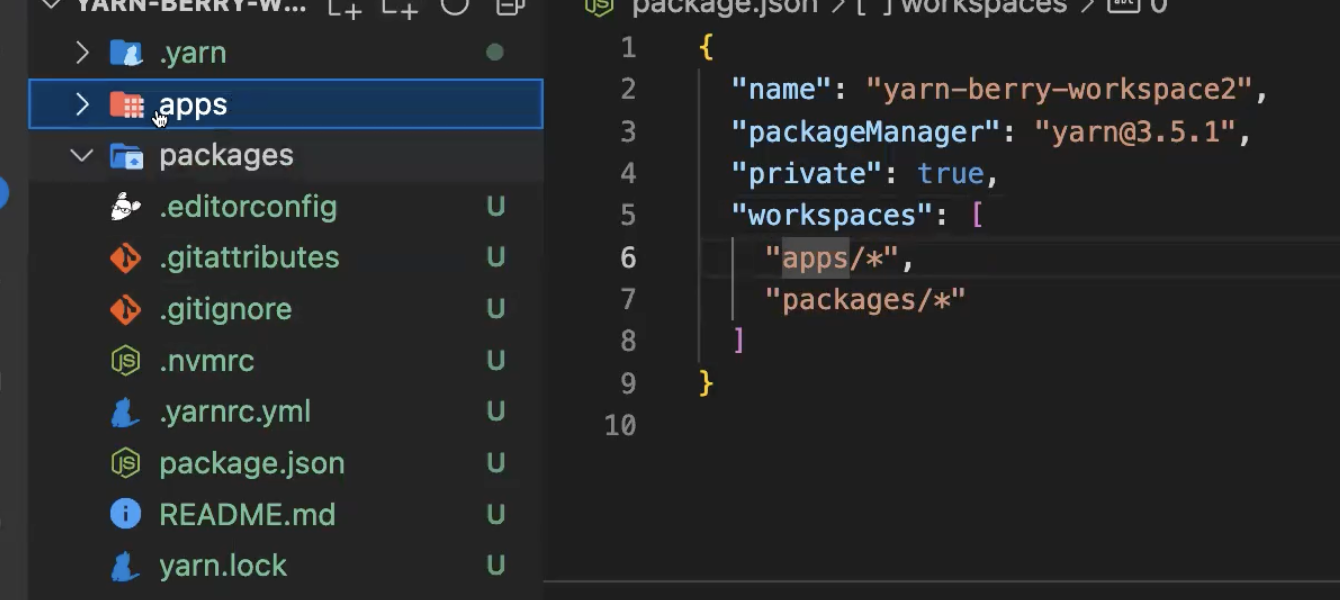The width and height of the screenshot is (1340, 600).
Task: Expand the apps folder chevron
Action: pos(82,104)
